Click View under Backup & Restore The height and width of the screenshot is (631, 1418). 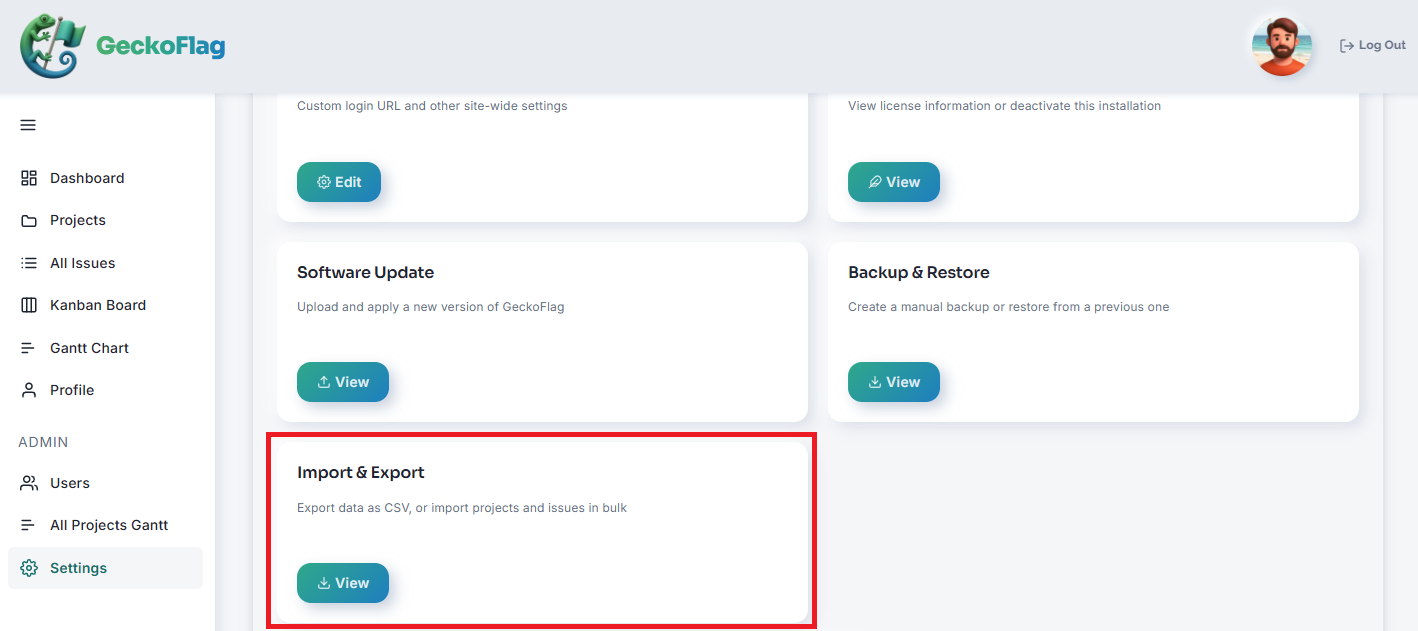click(894, 382)
